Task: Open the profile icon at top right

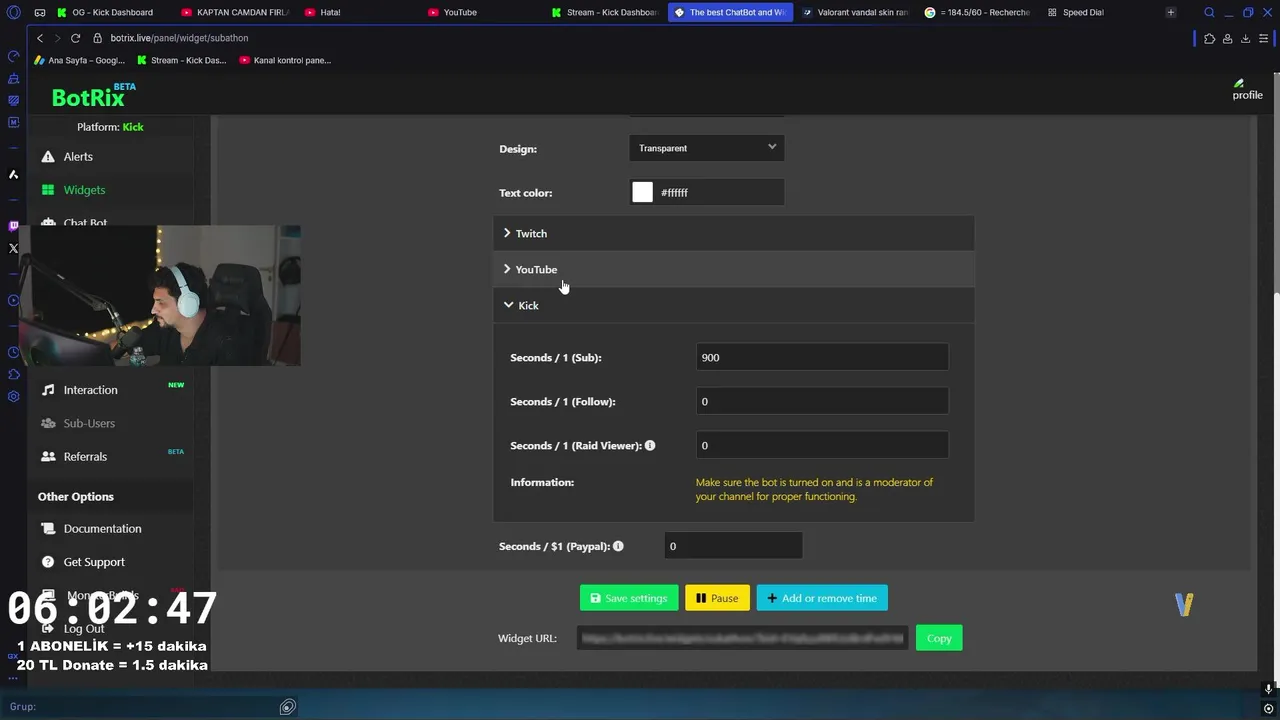Action: click(x=1246, y=90)
